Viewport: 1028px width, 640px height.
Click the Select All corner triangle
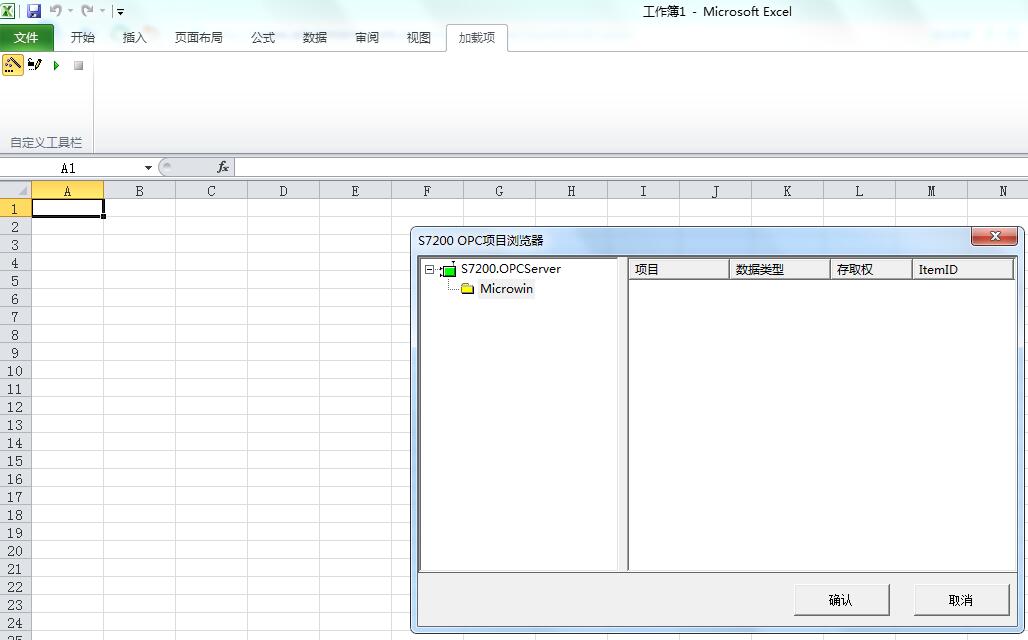click(16, 190)
